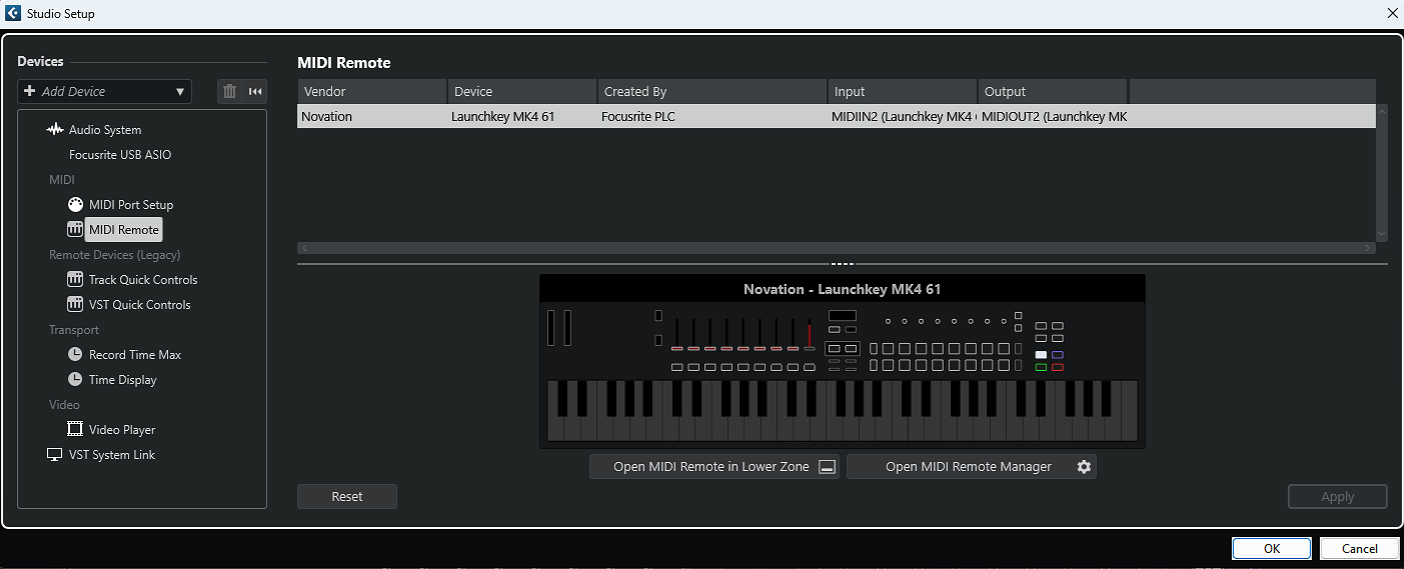The image size is (1404, 569).
Task: Click the MIDI Remote keyboard icon
Action: pyautogui.click(x=75, y=229)
